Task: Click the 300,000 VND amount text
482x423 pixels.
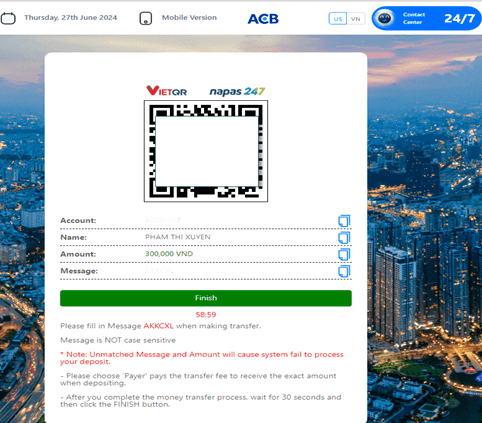Action: pos(169,254)
